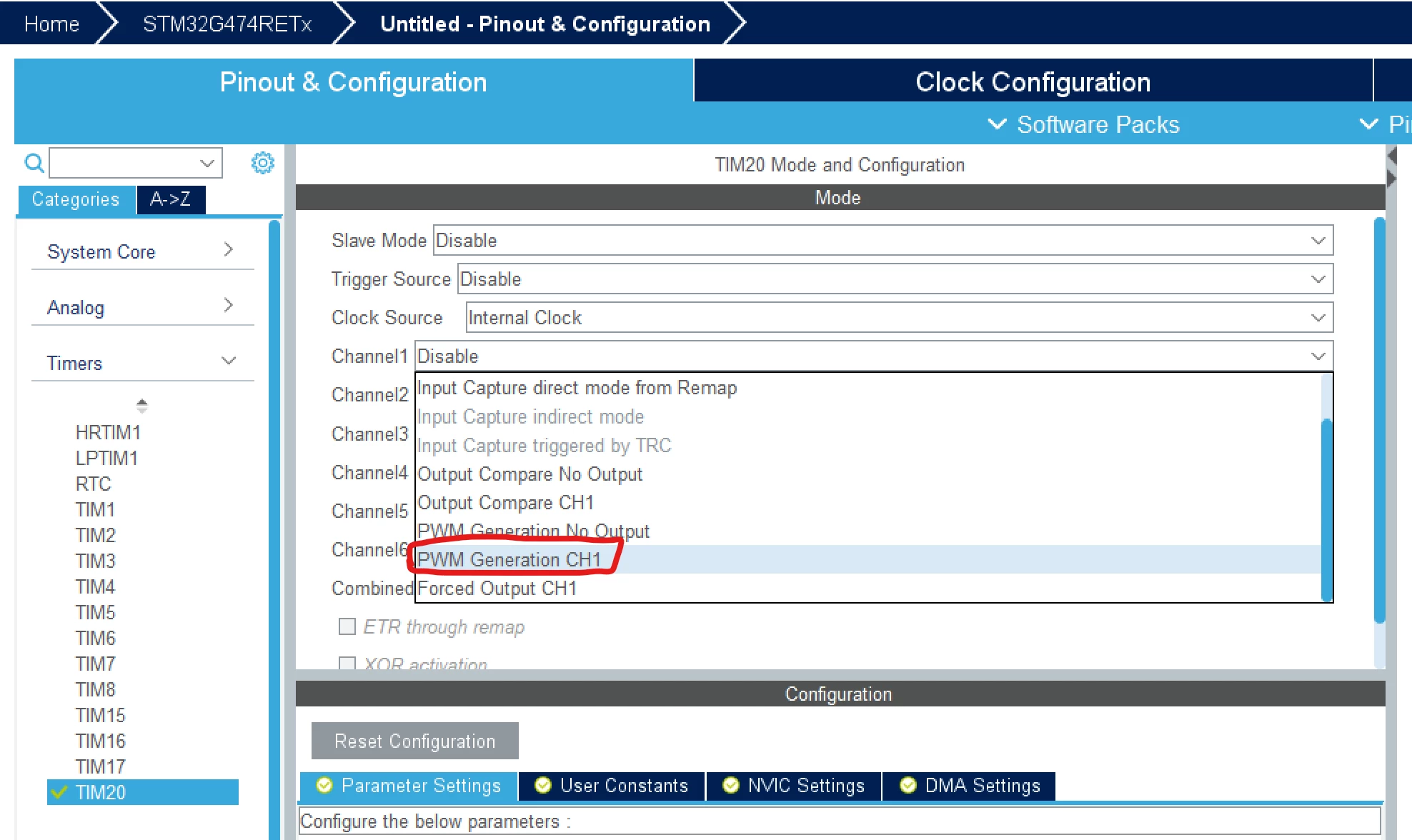Open the DMA Settings tab
Viewport: 1412px width, 840px height.
point(970,786)
